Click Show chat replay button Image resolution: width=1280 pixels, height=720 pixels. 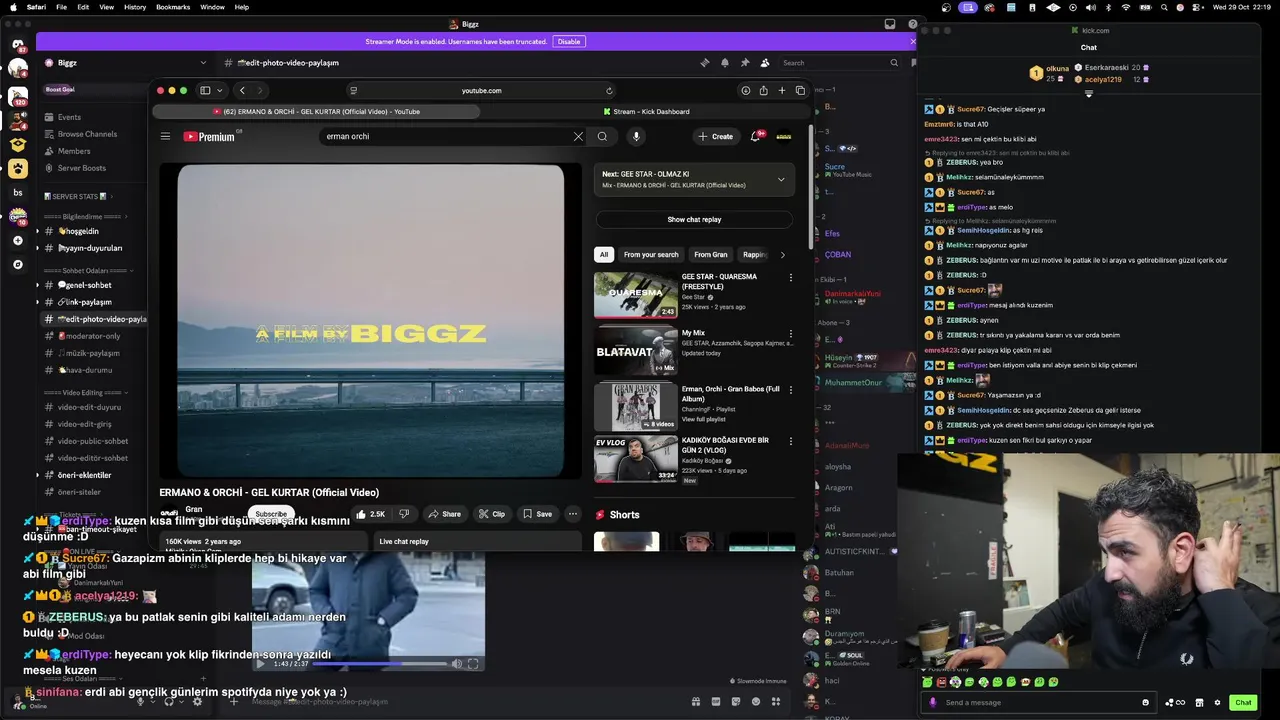click(x=694, y=219)
